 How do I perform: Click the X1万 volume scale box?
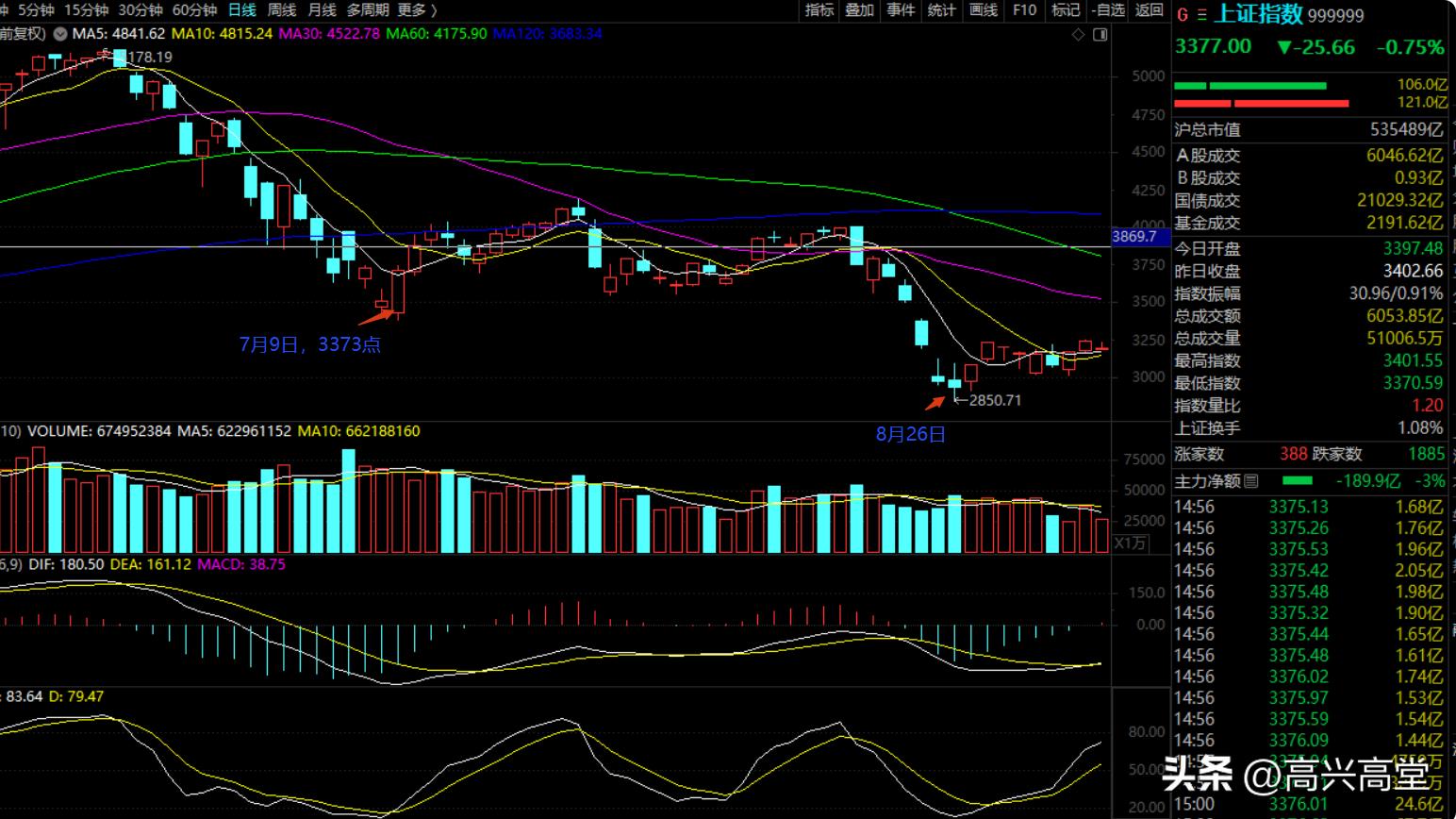coord(1130,543)
